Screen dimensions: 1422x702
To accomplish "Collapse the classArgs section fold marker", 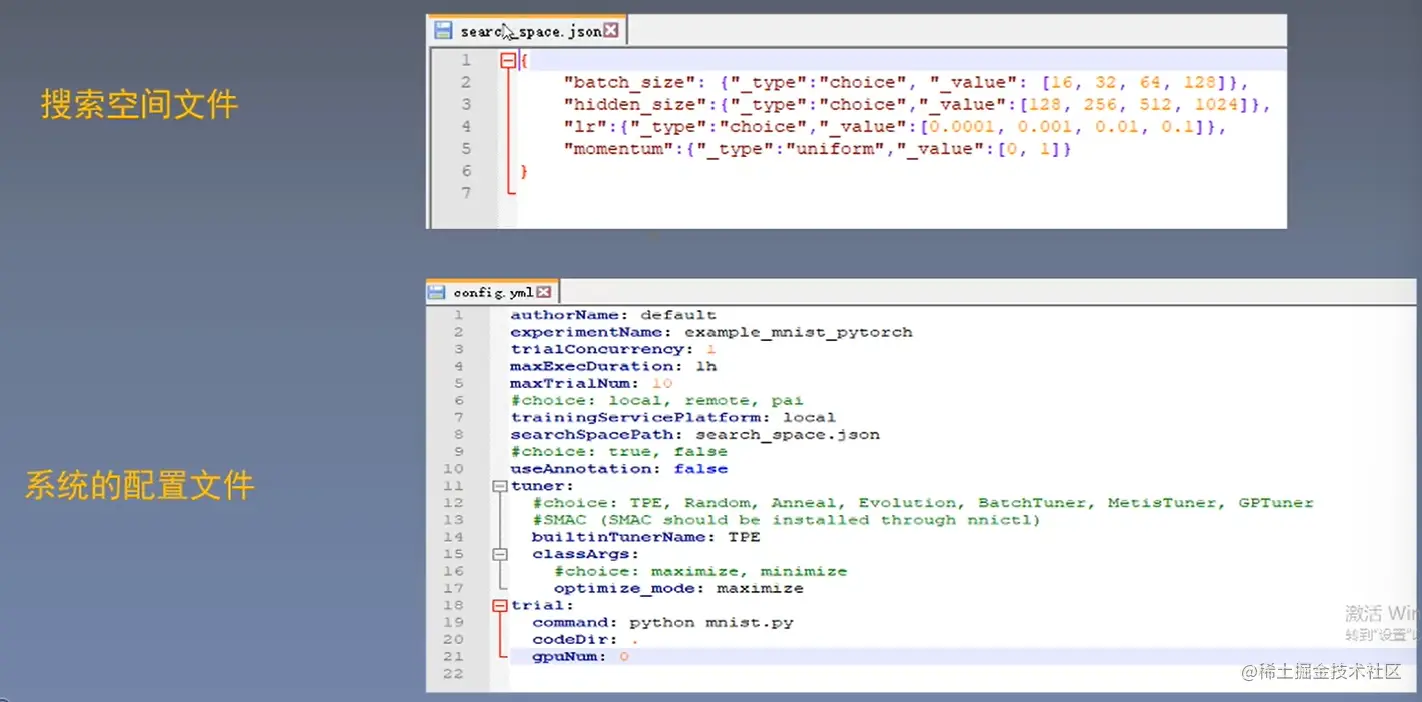I will [499, 554].
